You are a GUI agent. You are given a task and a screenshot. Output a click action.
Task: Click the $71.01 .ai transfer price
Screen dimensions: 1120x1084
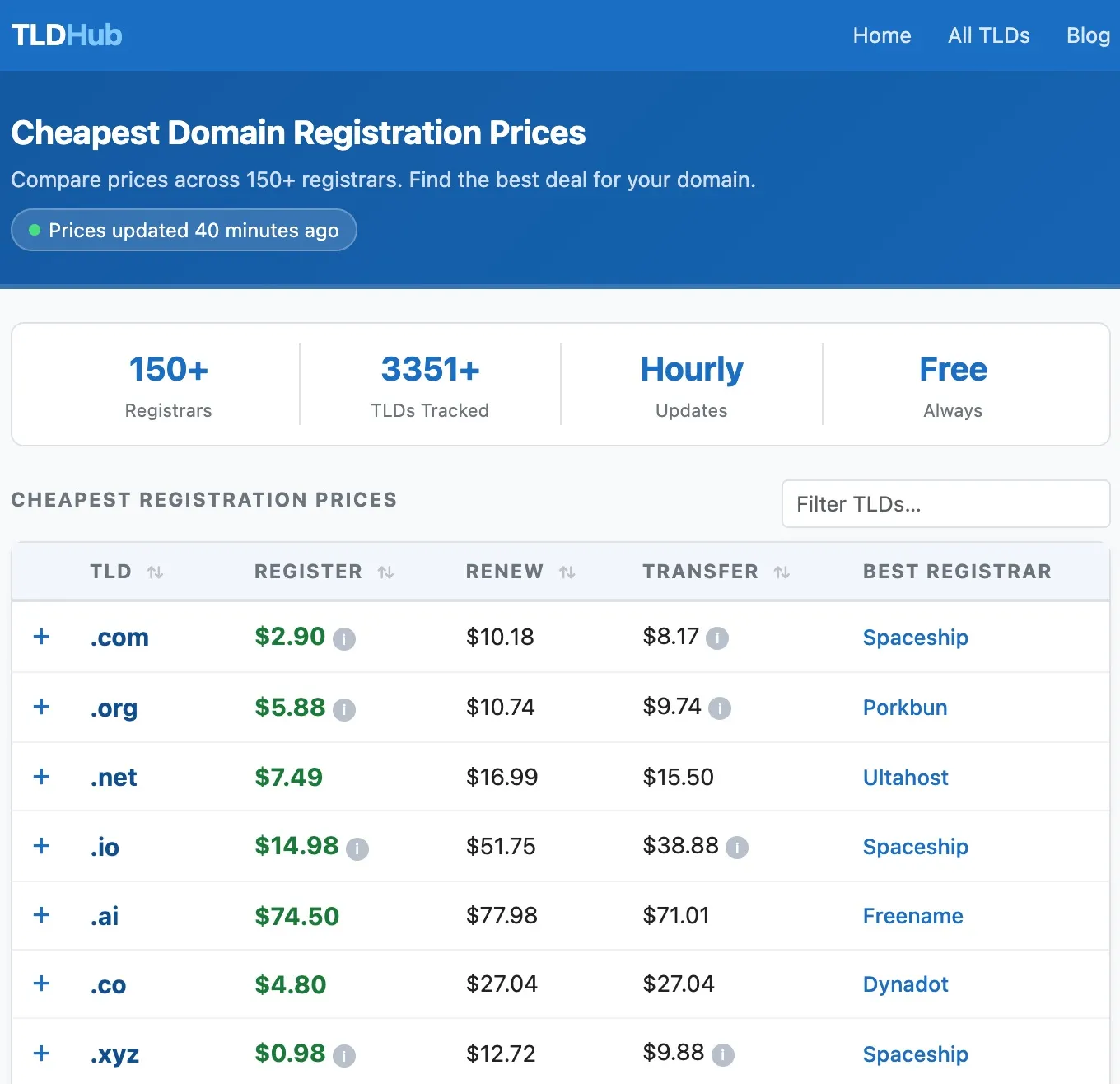pos(676,915)
